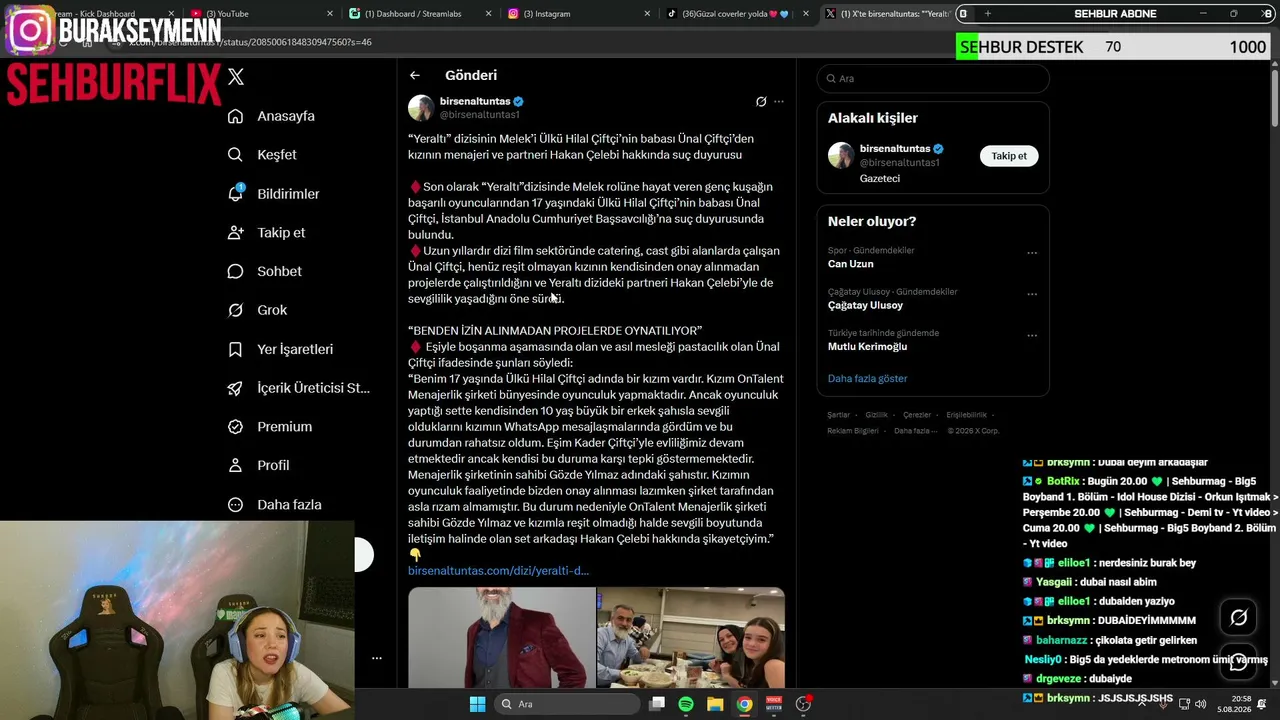Open Task View on the taskbar
The image size is (1280, 720).
point(657,704)
